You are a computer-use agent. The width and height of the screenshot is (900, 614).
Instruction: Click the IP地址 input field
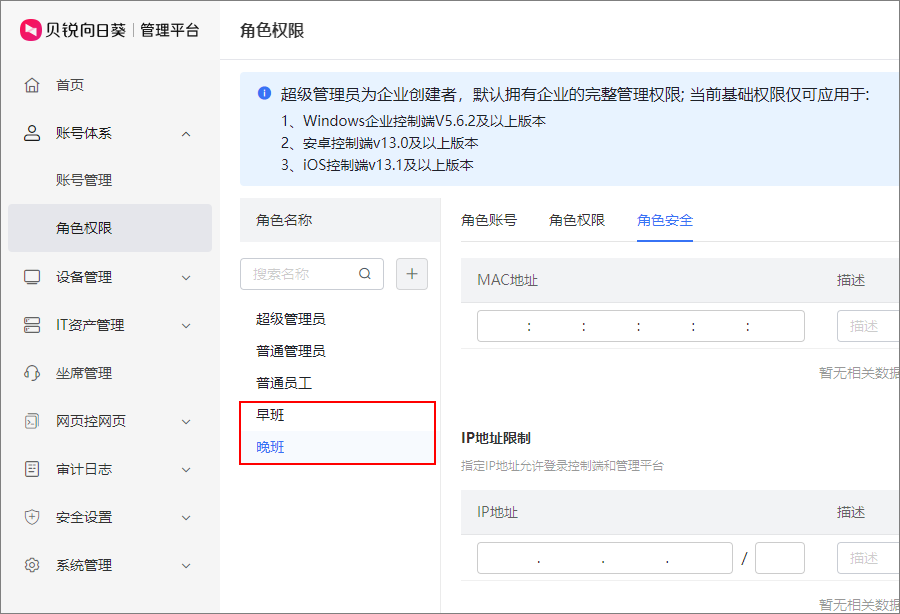tap(604, 558)
